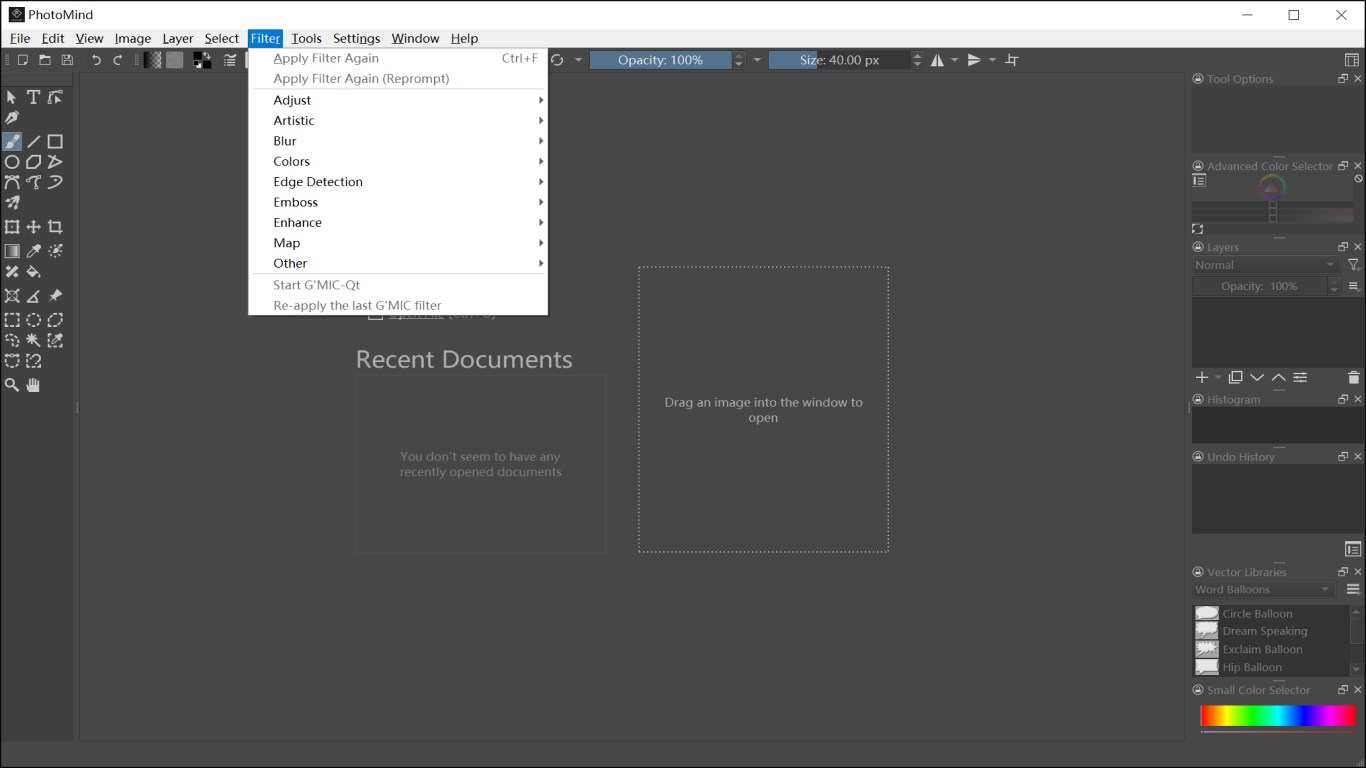Select the Freehand Brush tool
The image size is (1366, 768).
(12, 141)
